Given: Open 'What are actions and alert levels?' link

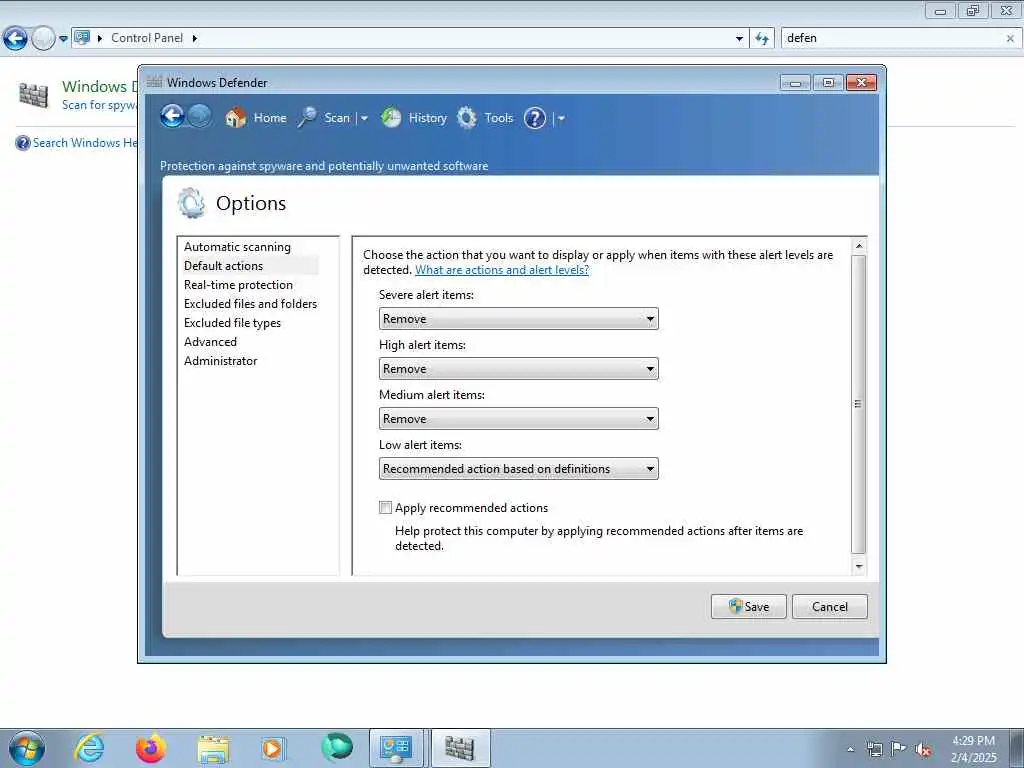Looking at the screenshot, I should coord(502,270).
